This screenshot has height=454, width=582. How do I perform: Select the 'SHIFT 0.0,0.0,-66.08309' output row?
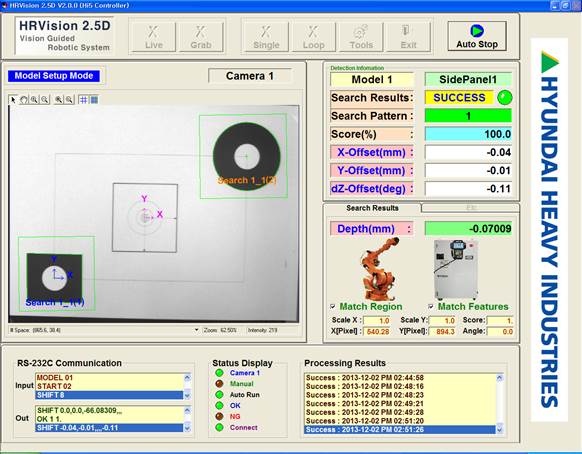click(109, 410)
